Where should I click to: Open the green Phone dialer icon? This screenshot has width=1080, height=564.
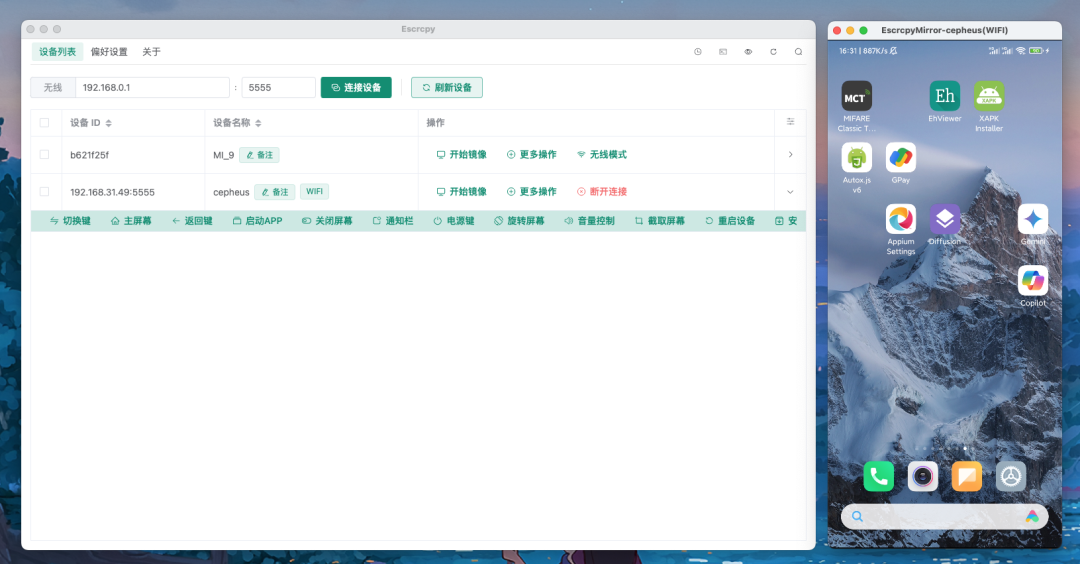pyautogui.click(x=878, y=476)
